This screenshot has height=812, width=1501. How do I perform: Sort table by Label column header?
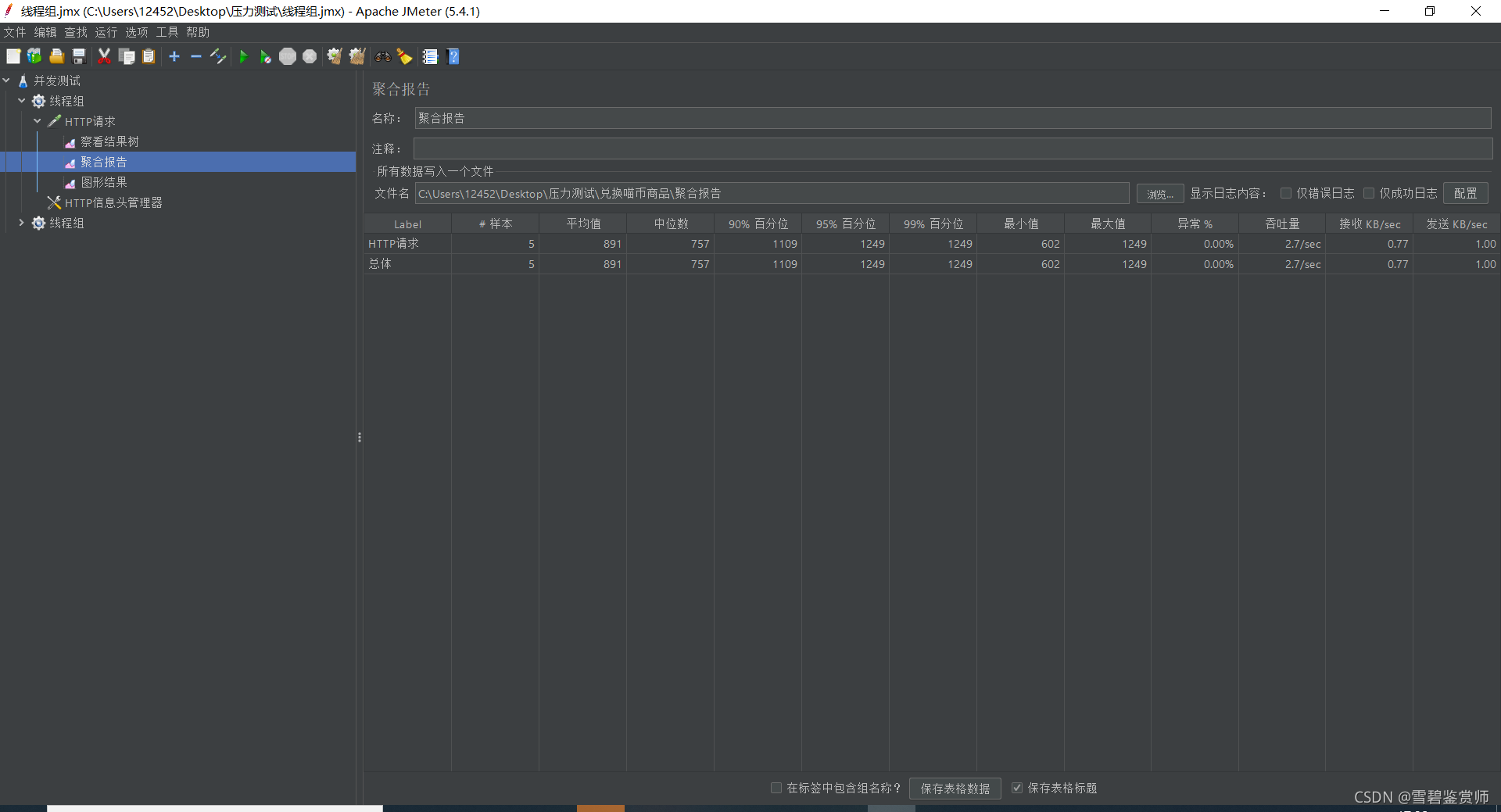407,224
